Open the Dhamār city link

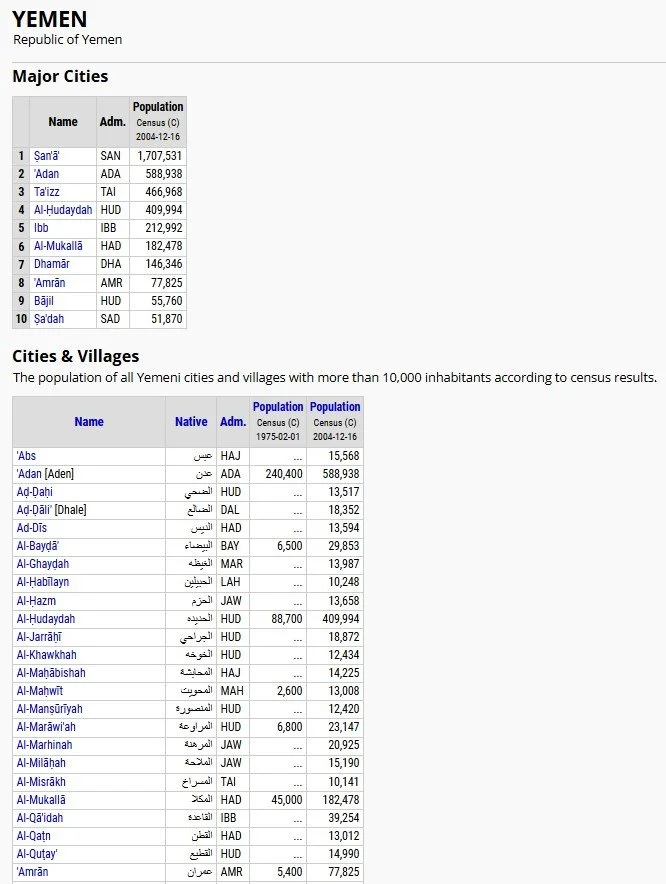click(x=52, y=264)
